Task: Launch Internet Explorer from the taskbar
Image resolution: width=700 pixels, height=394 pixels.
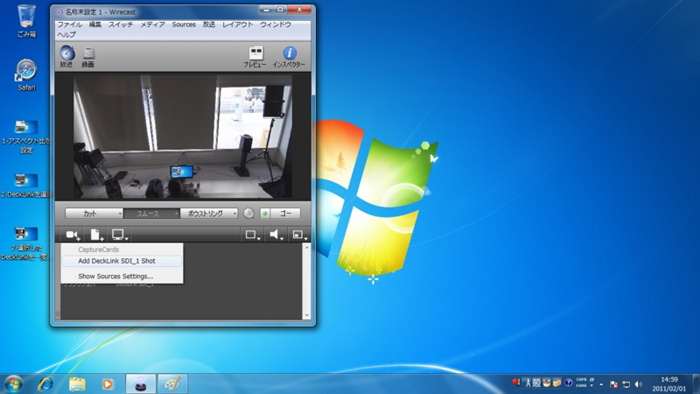Action: pyautogui.click(x=46, y=384)
